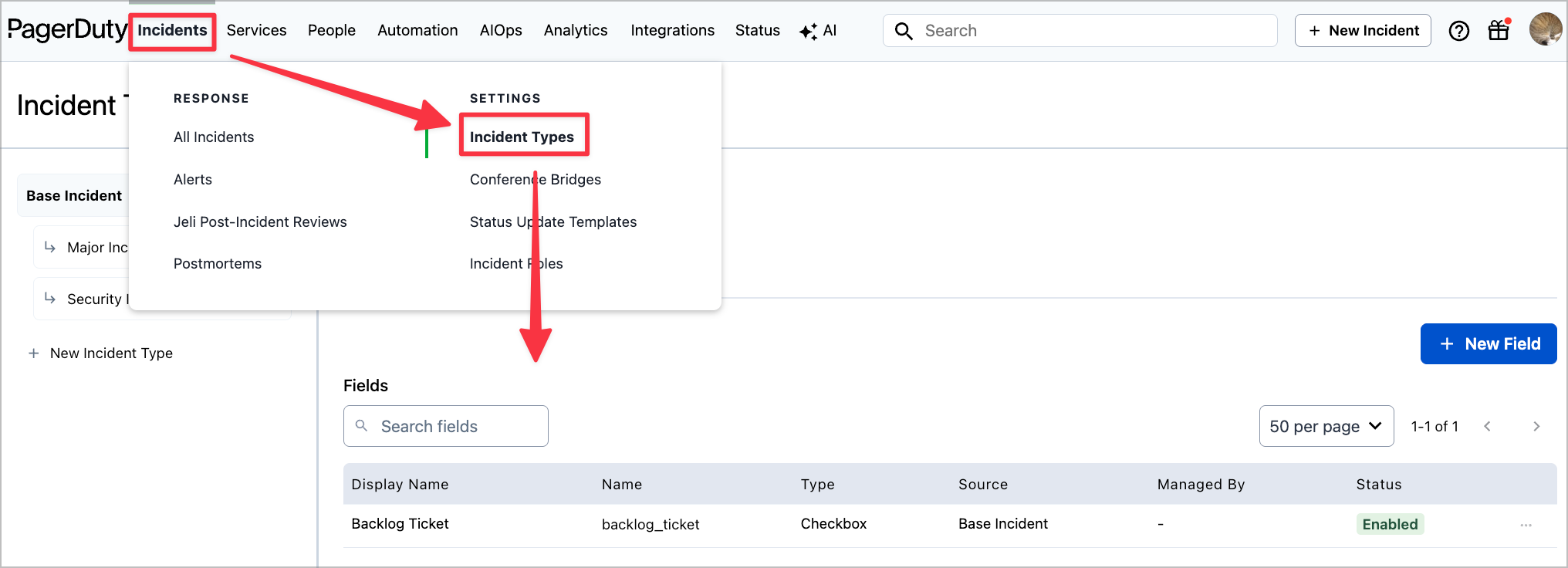This screenshot has height=568, width=1568.
Task: Click the New Field button
Action: tap(1489, 343)
